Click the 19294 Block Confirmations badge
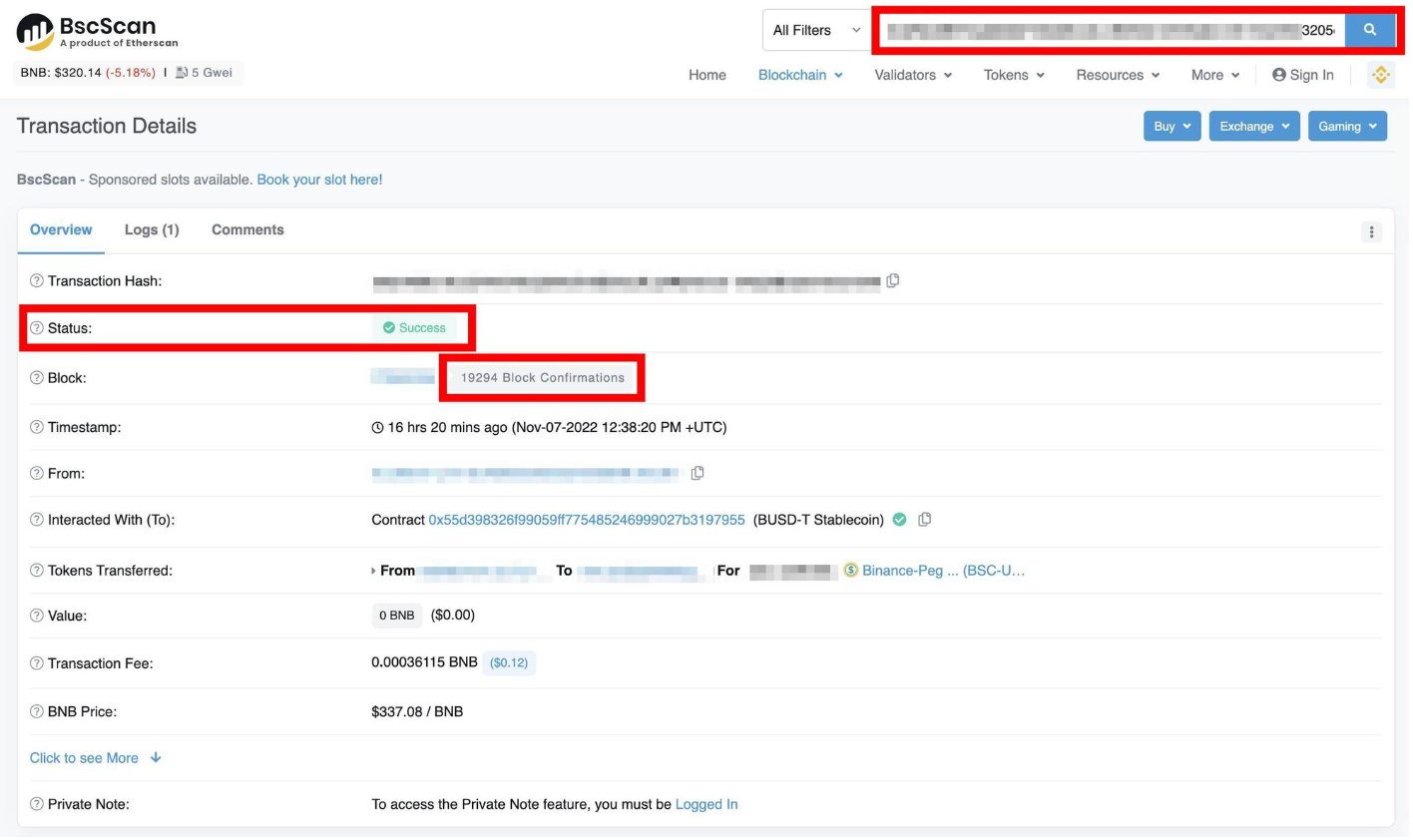1413x840 pixels. 544,378
